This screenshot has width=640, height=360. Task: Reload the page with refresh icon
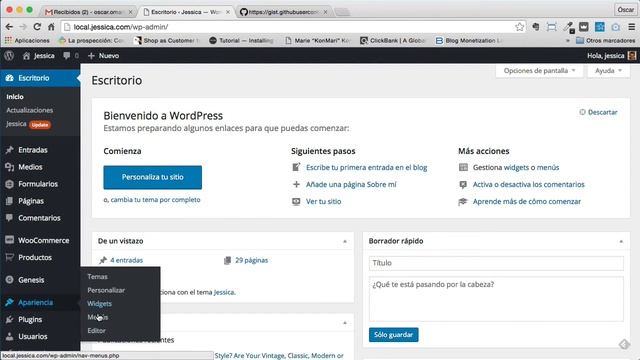click(37, 27)
